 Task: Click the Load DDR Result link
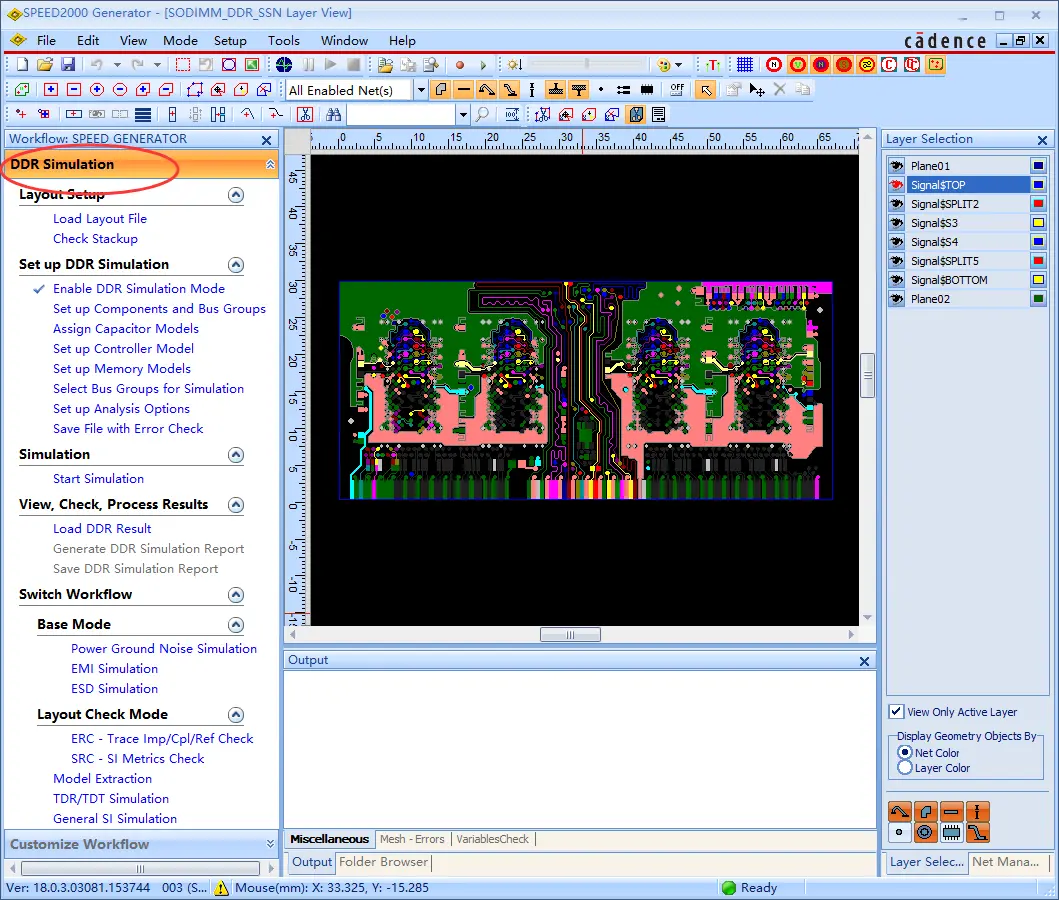[x=102, y=529]
